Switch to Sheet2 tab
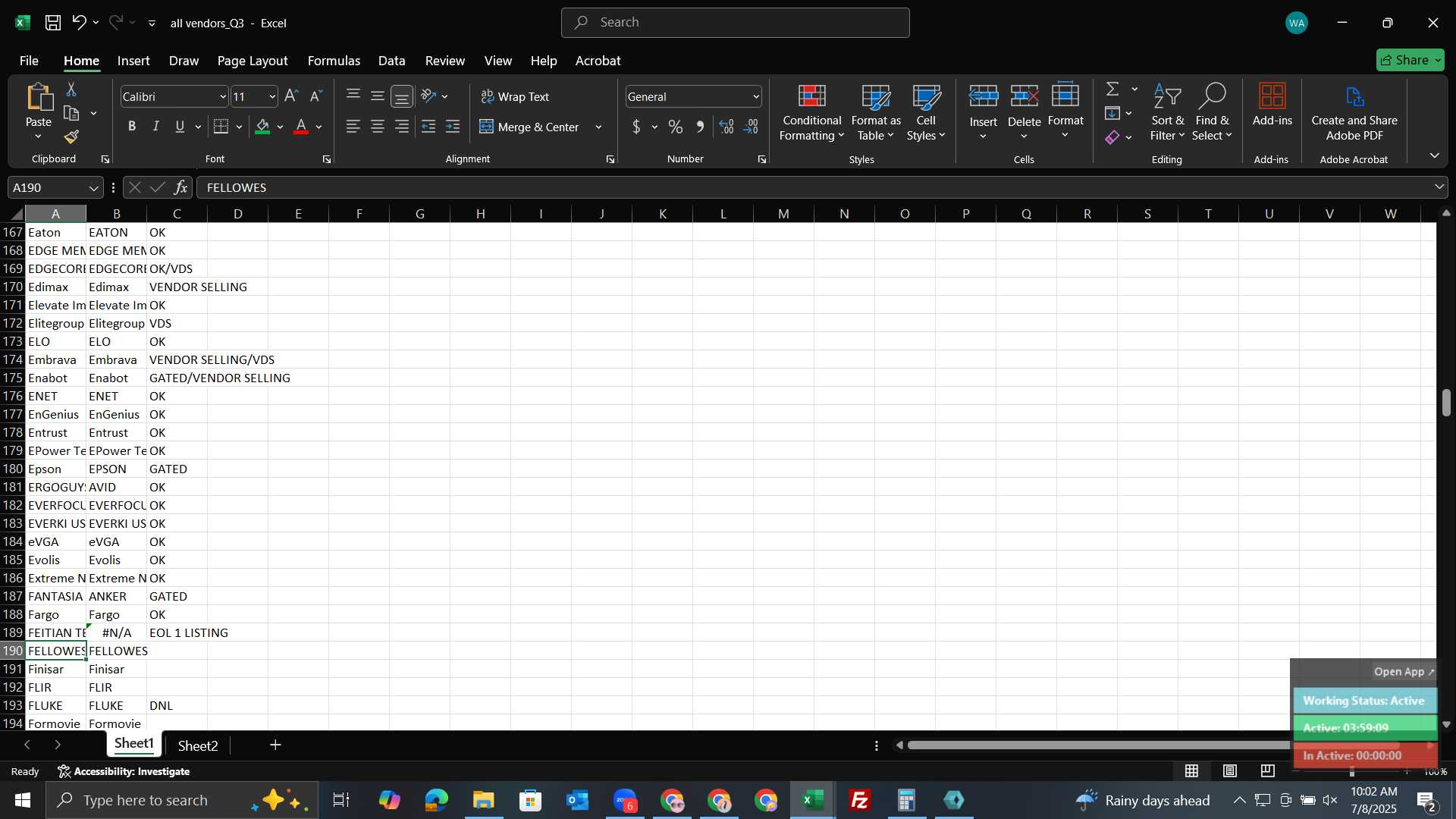Screen dimensions: 1456x819 tap(198, 745)
